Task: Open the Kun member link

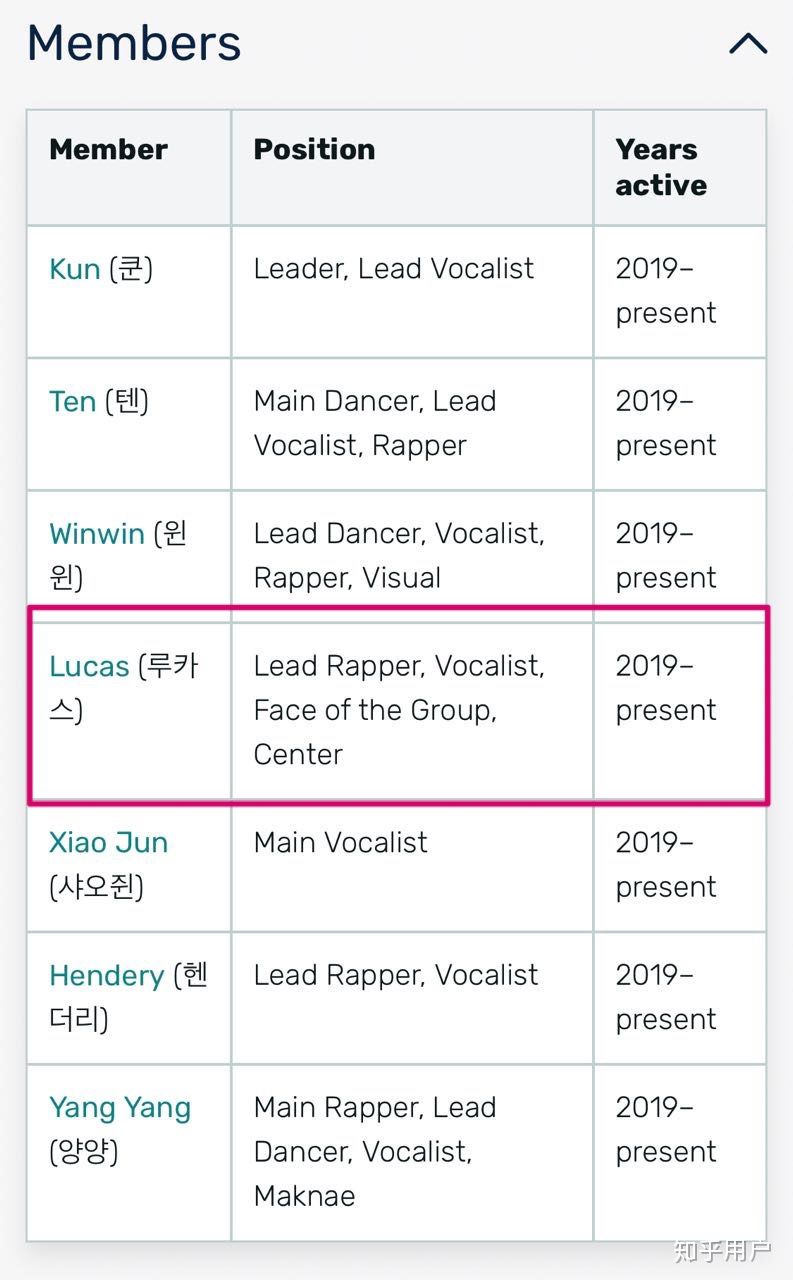Action: click(x=75, y=269)
